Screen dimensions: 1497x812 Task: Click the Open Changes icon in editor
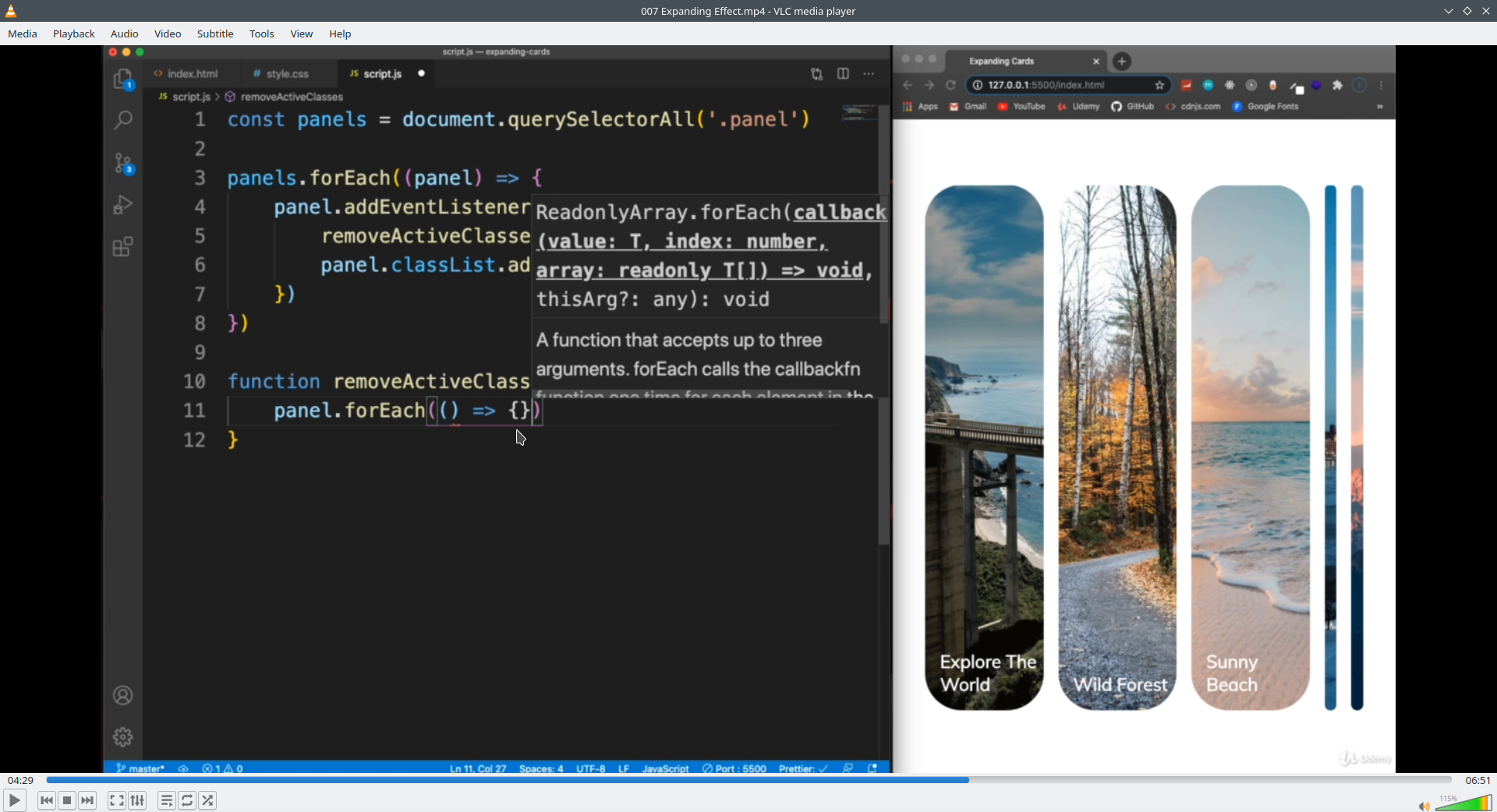click(x=816, y=74)
